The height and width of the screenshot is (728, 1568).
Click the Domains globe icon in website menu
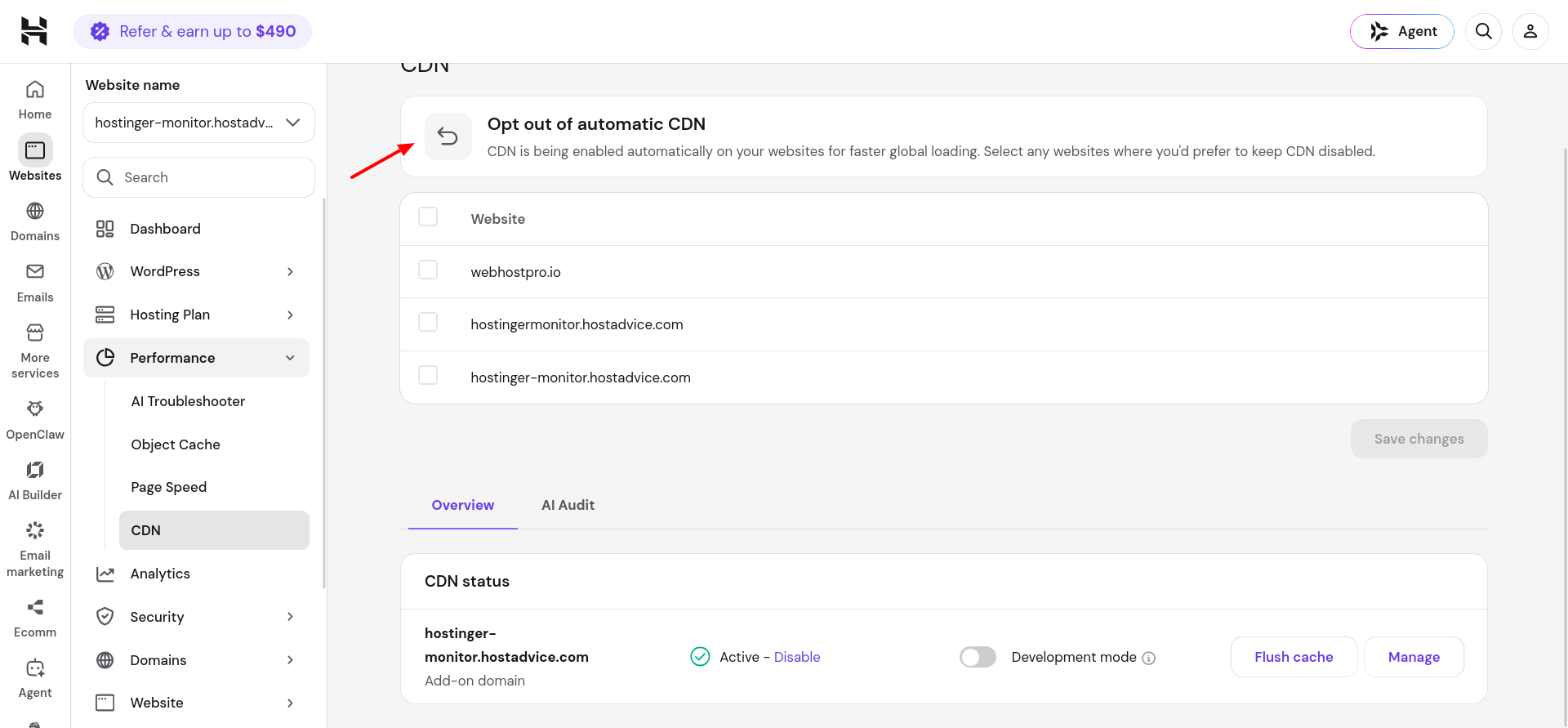105,660
